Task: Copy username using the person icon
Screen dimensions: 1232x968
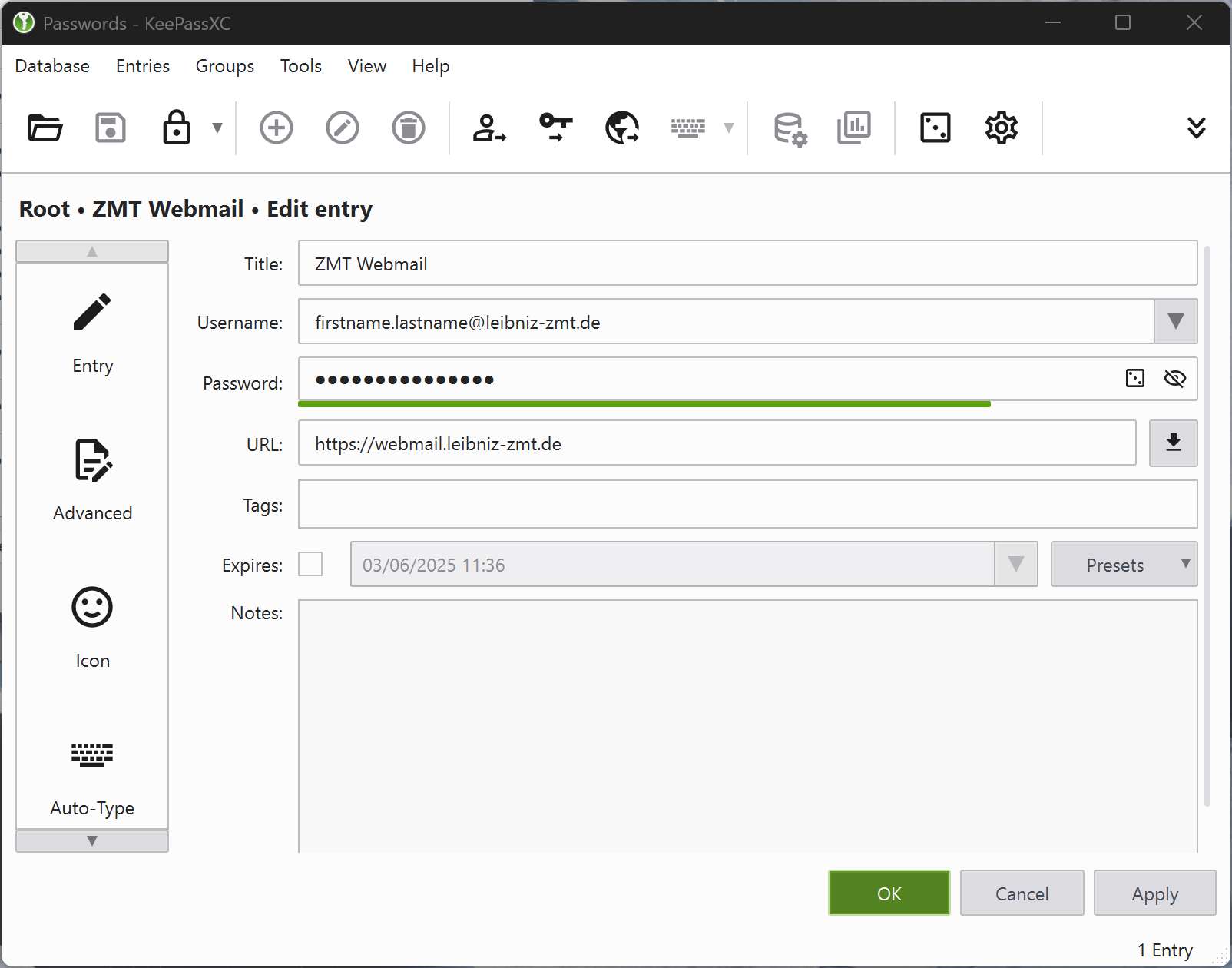Action: pyautogui.click(x=489, y=128)
